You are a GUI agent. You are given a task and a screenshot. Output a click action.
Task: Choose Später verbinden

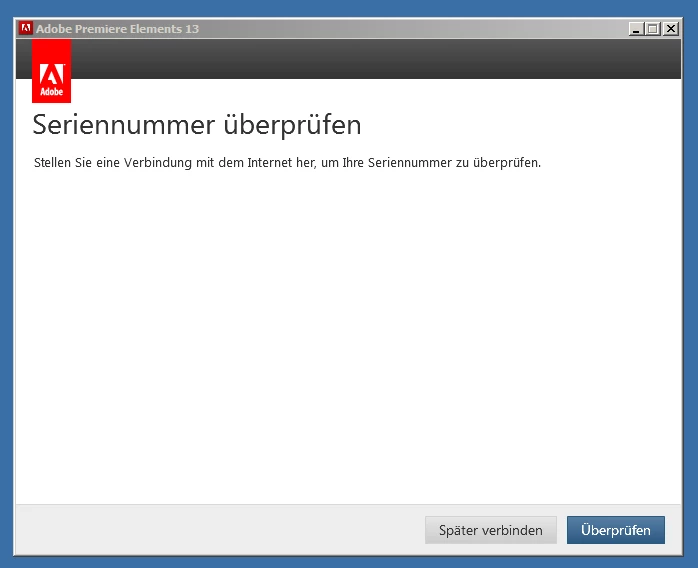pyautogui.click(x=491, y=530)
